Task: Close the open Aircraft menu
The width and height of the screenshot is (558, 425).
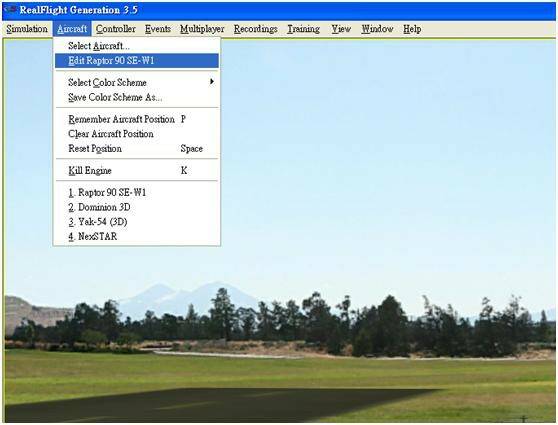Action: coord(72,29)
